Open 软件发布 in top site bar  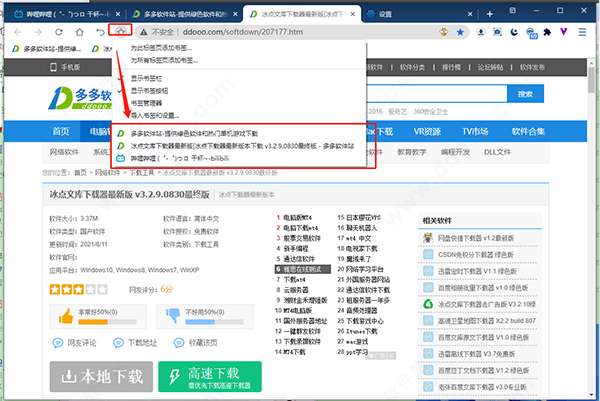pyautogui.click(x=532, y=67)
